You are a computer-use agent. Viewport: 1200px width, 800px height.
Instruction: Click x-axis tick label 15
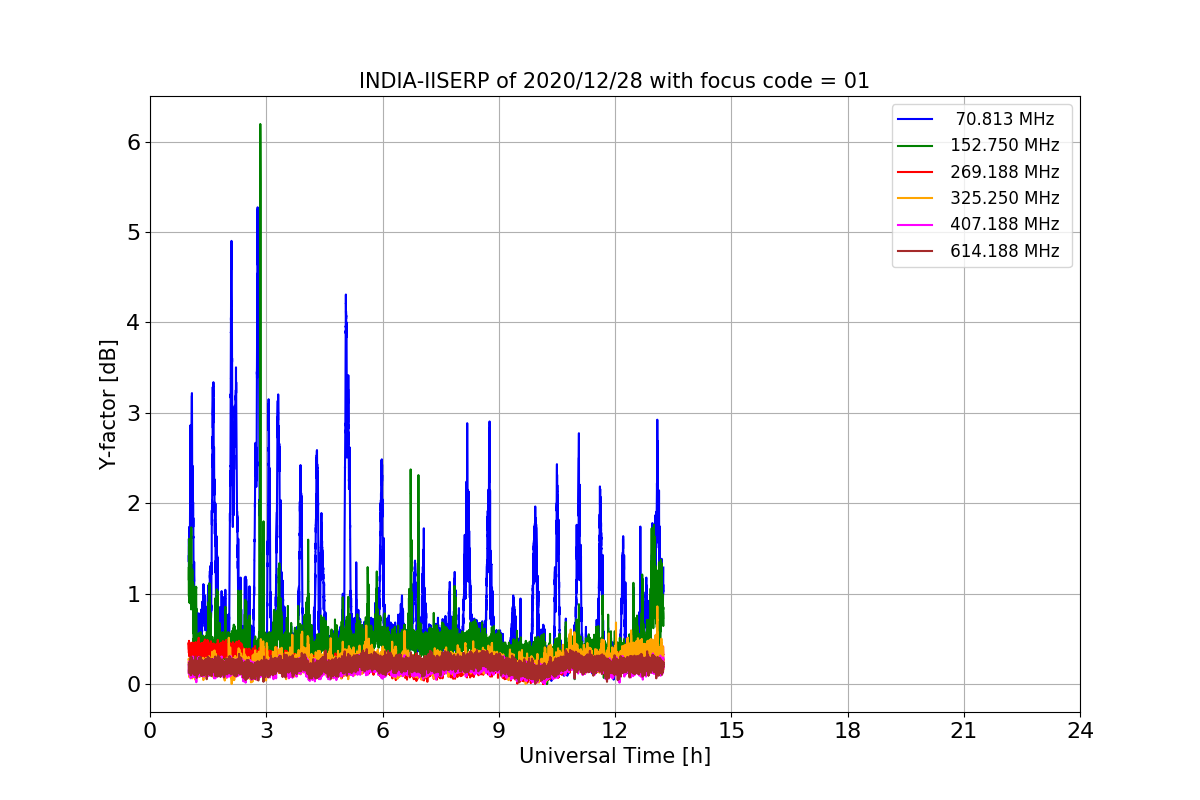pyautogui.click(x=731, y=731)
